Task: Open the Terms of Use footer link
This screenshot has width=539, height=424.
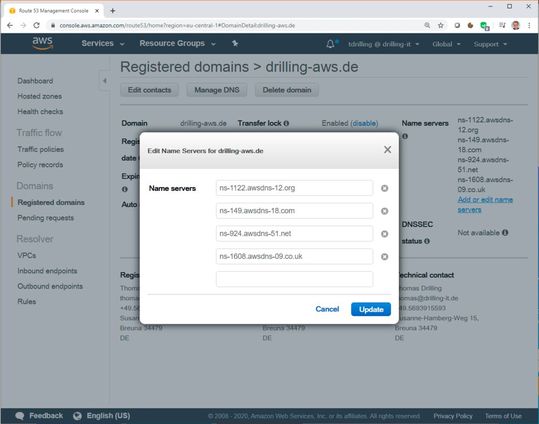Action: pyautogui.click(x=503, y=416)
